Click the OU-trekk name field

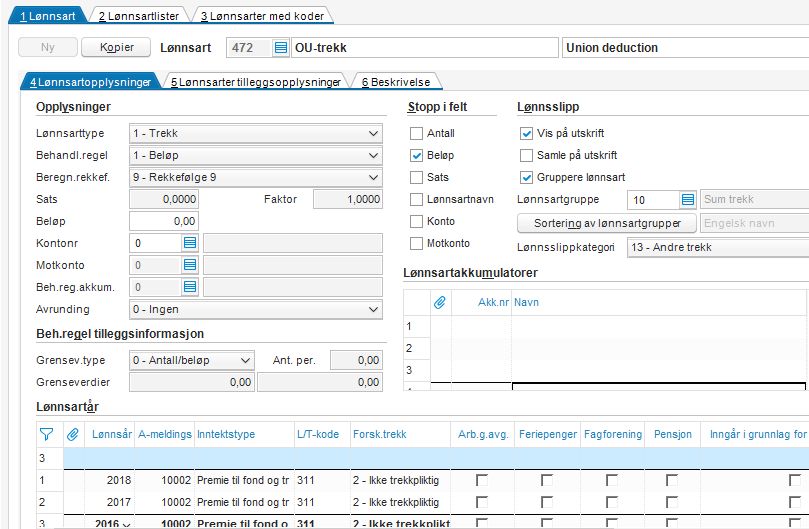[x=425, y=47]
